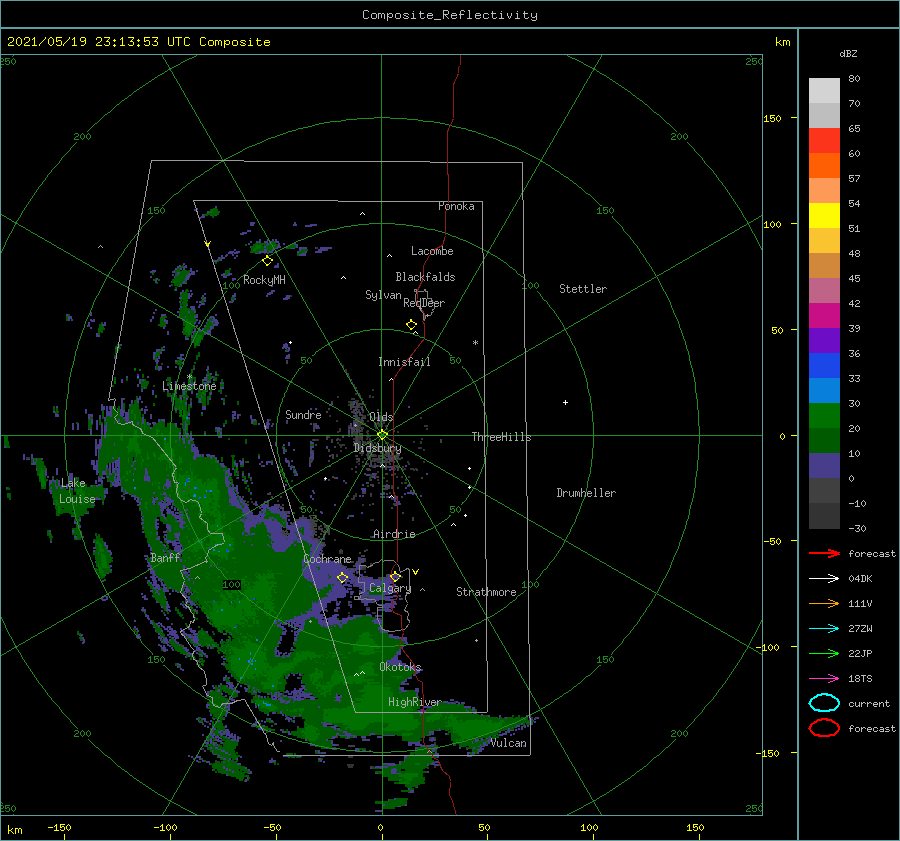Click the Innisfail city label
The image size is (900, 841).
pyautogui.click(x=404, y=362)
